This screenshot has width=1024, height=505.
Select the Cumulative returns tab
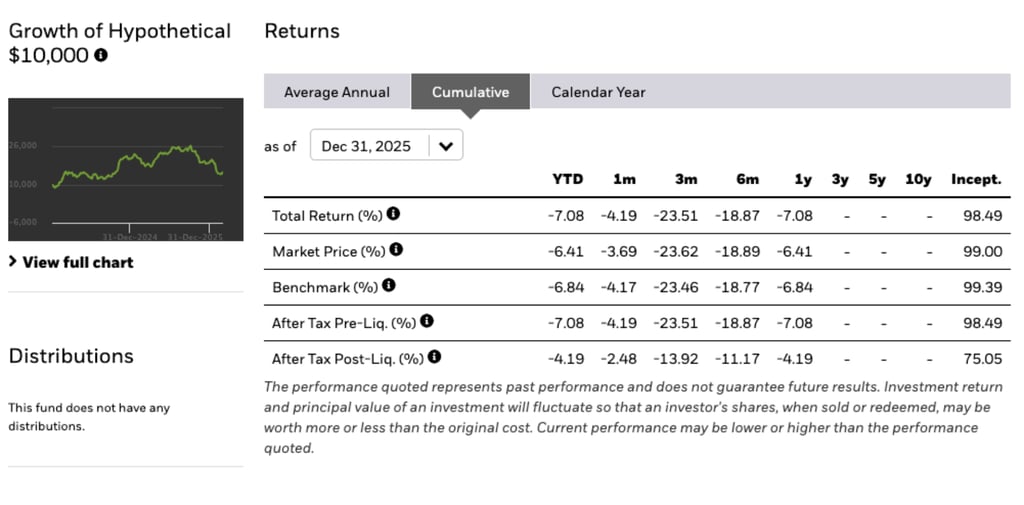[470, 92]
